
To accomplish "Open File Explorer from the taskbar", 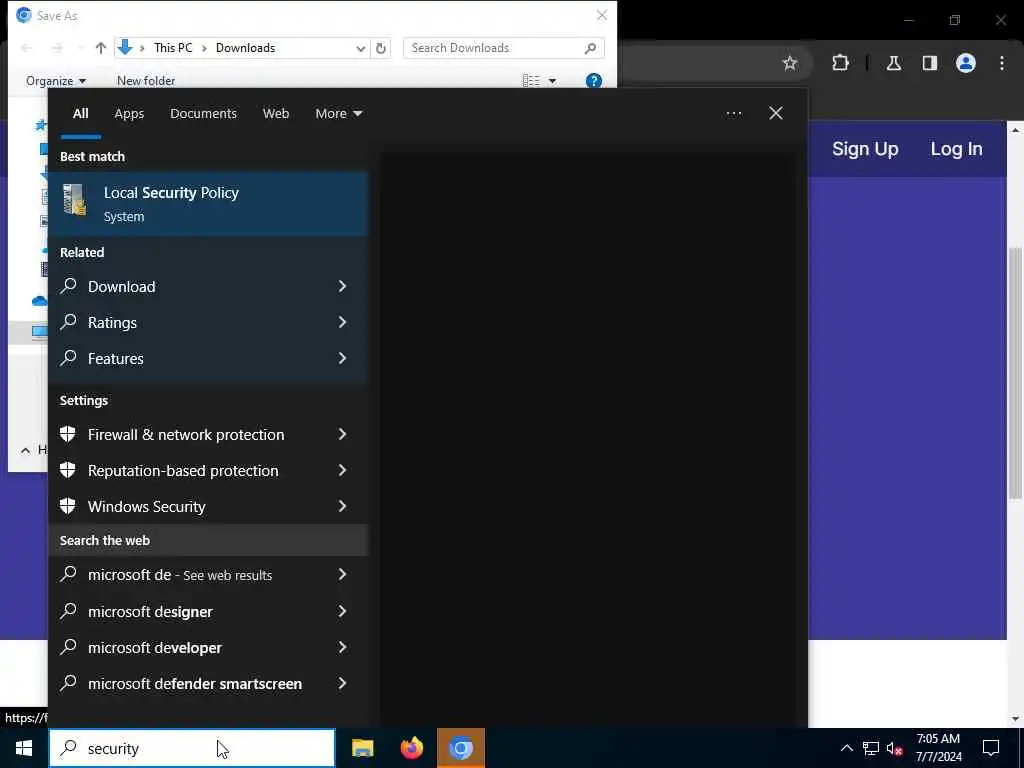I will [x=362, y=748].
